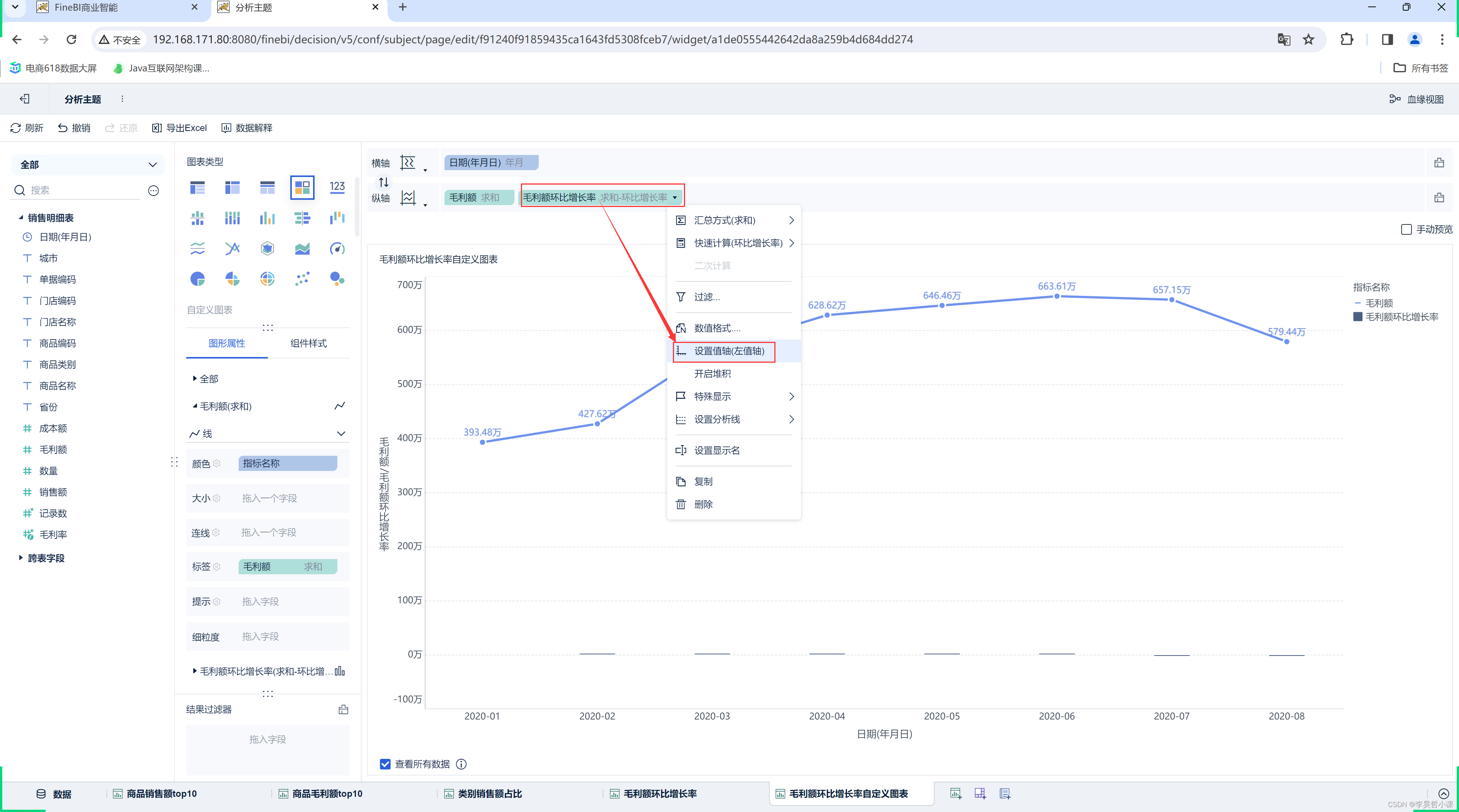Click the translate page icon in address bar

pyautogui.click(x=1284, y=39)
